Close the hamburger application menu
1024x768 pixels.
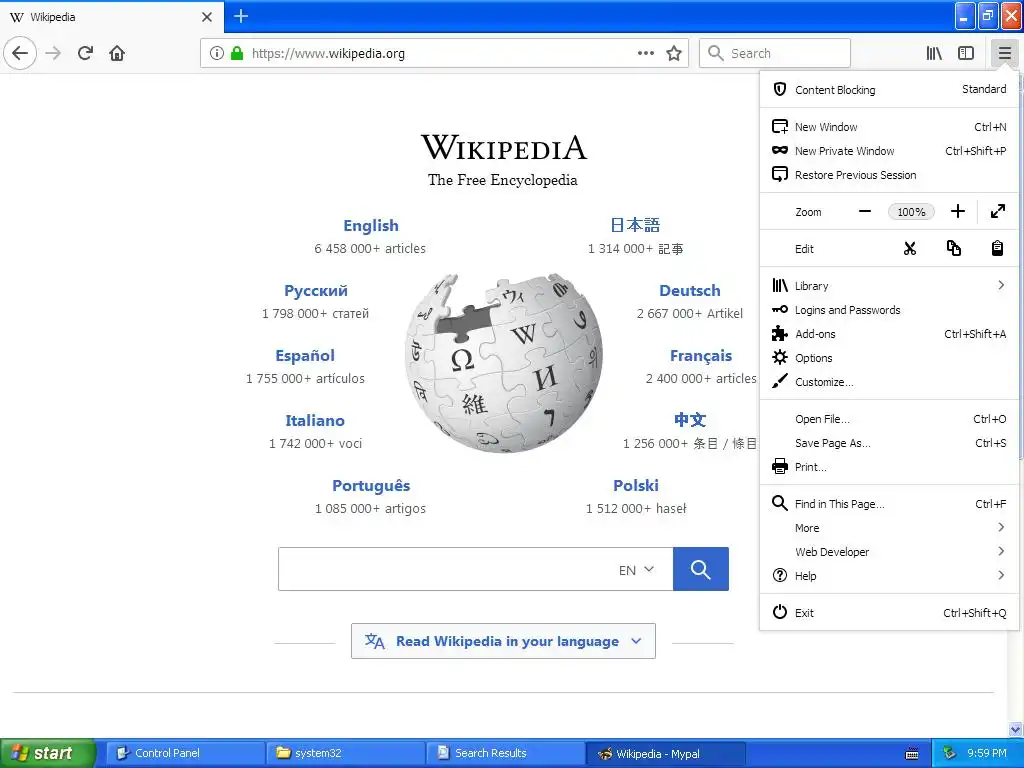1004,53
